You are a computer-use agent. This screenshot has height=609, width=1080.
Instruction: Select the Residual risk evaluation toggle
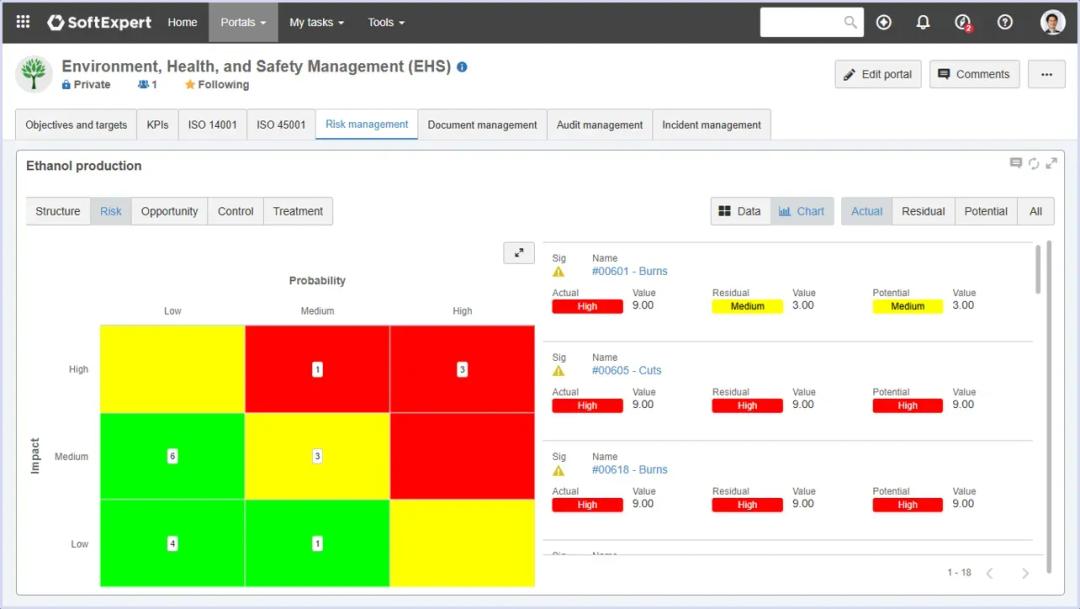[x=923, y=211]
